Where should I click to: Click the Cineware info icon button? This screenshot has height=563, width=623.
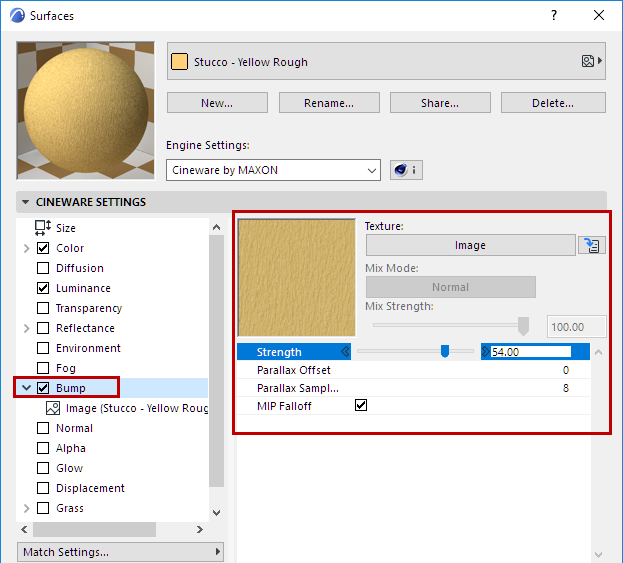point(406,170)
